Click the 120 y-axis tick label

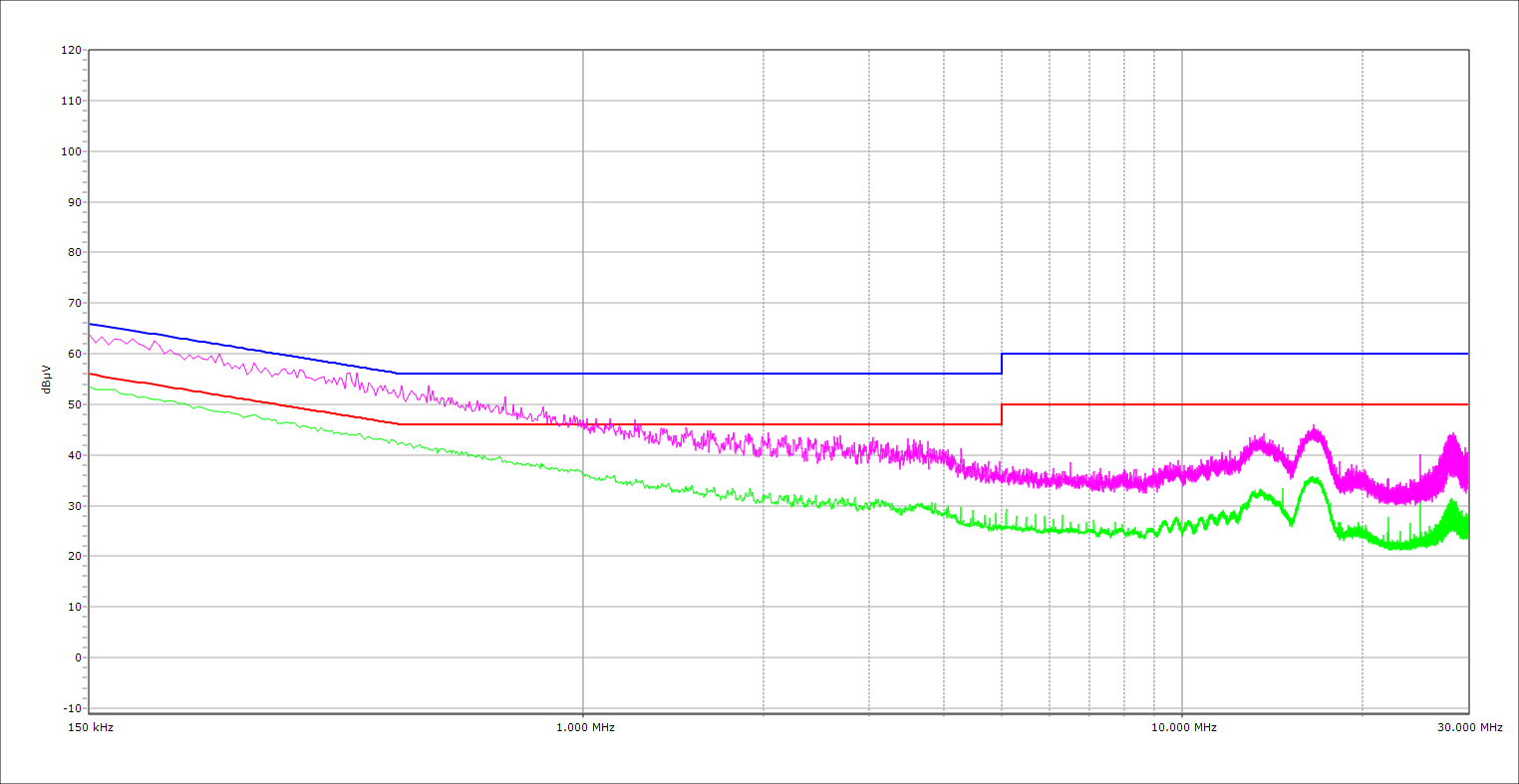(x=71, y=50)
